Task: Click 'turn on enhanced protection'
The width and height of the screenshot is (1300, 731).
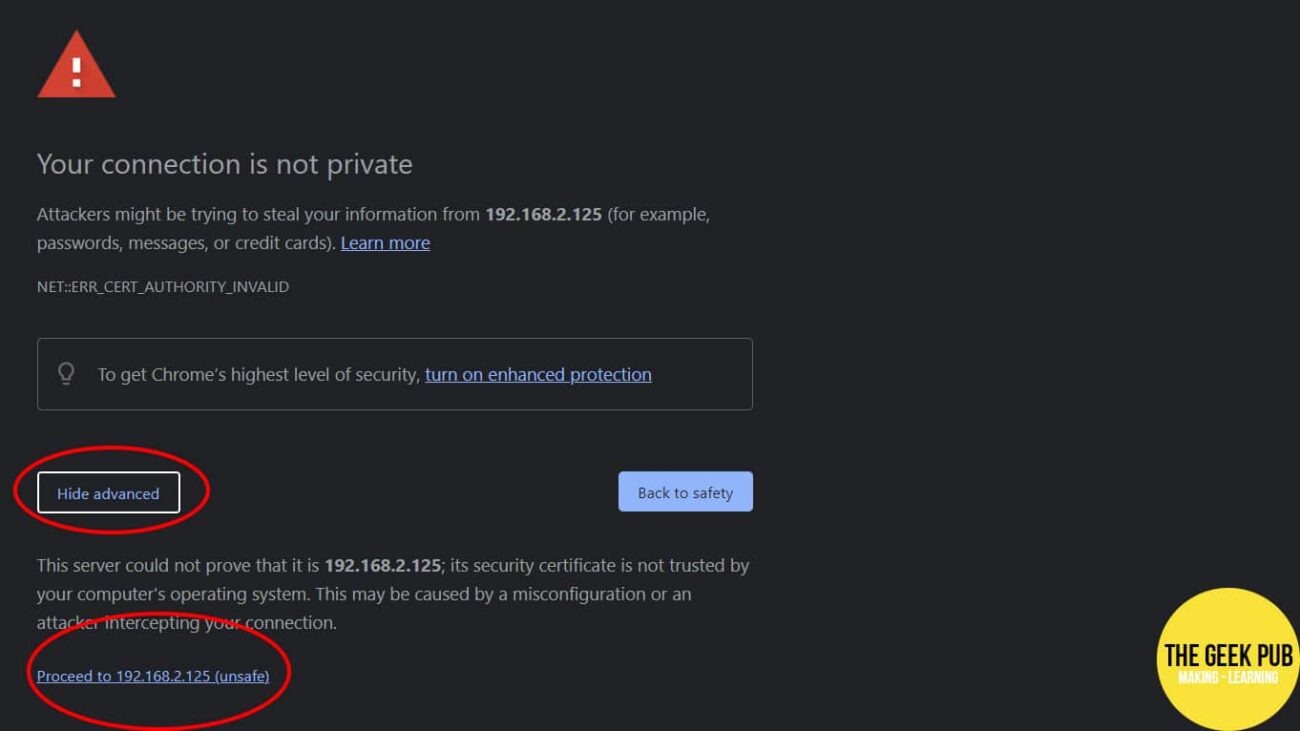Action: (x=537, y=374)
